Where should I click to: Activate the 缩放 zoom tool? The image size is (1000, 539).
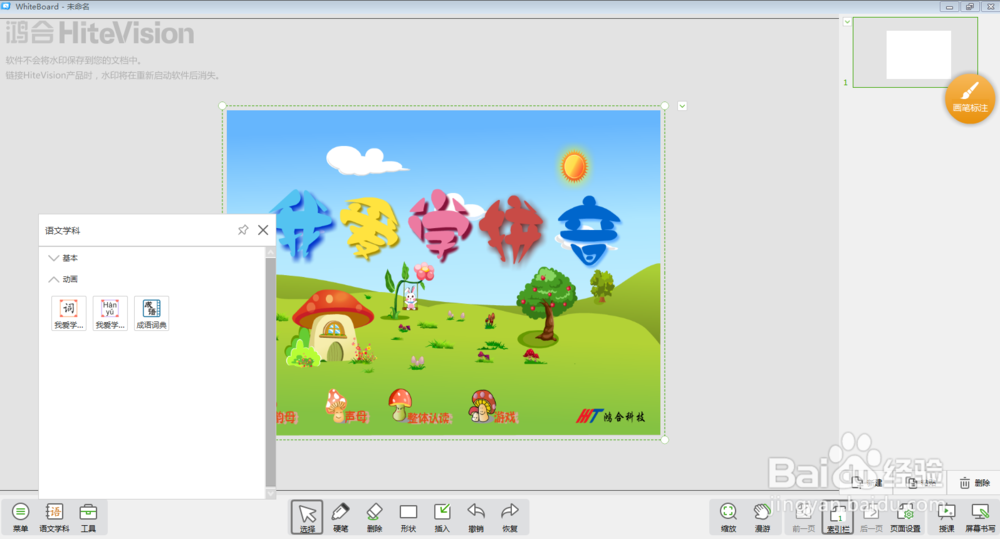728,517
